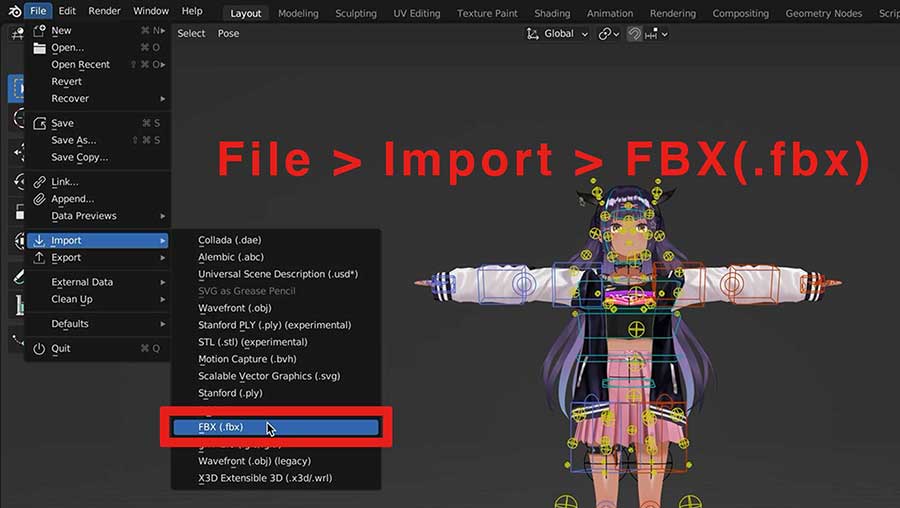900x508 pixels.
Task: Click the Blender logo icon
Action: (14, 11)
